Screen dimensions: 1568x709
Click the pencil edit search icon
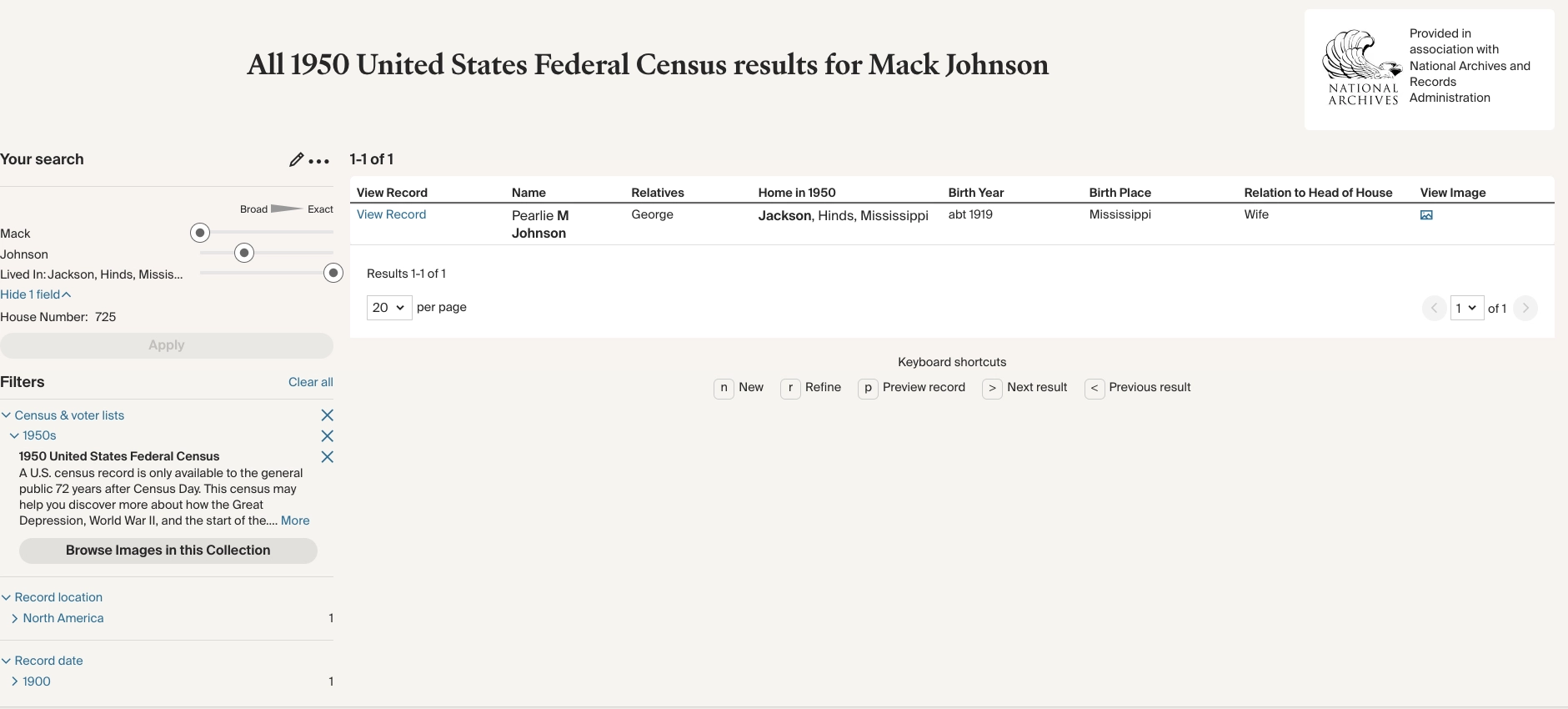click(296, 159)
